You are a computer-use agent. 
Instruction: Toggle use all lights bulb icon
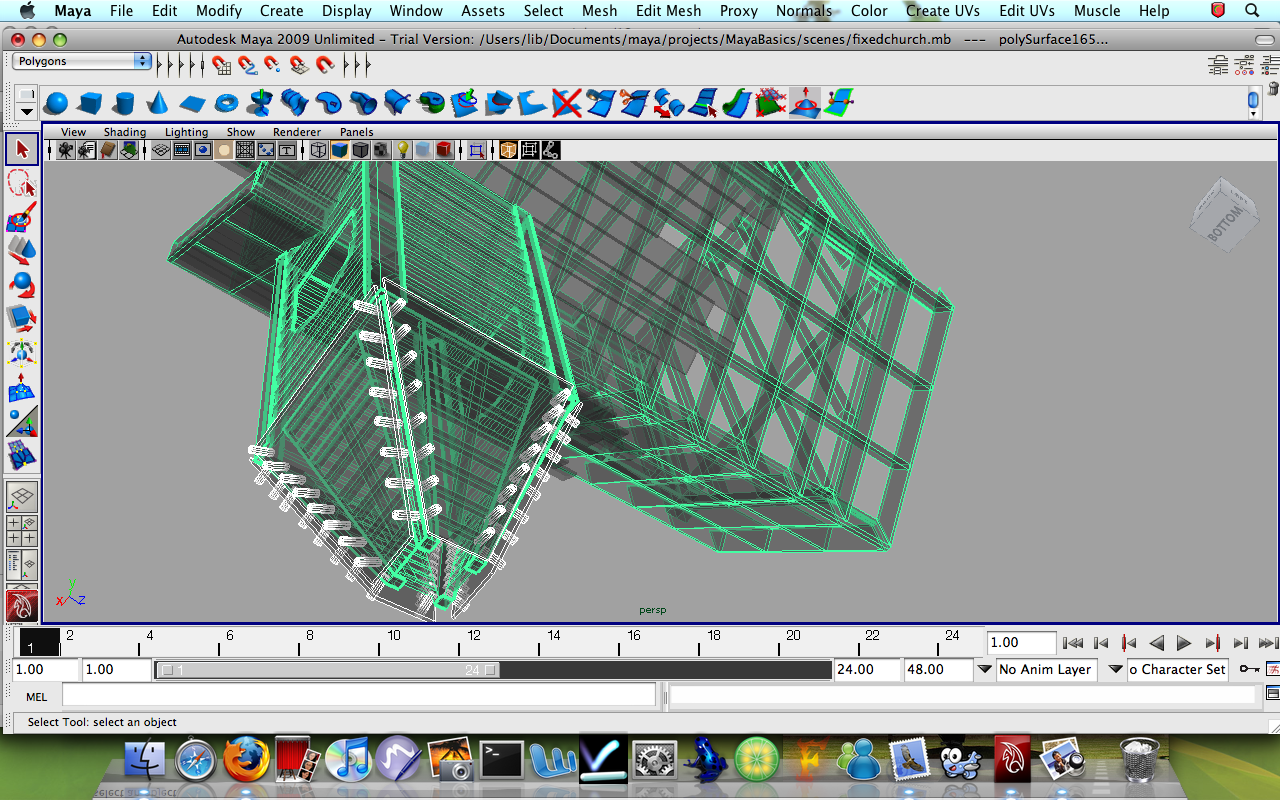[402, 150]
